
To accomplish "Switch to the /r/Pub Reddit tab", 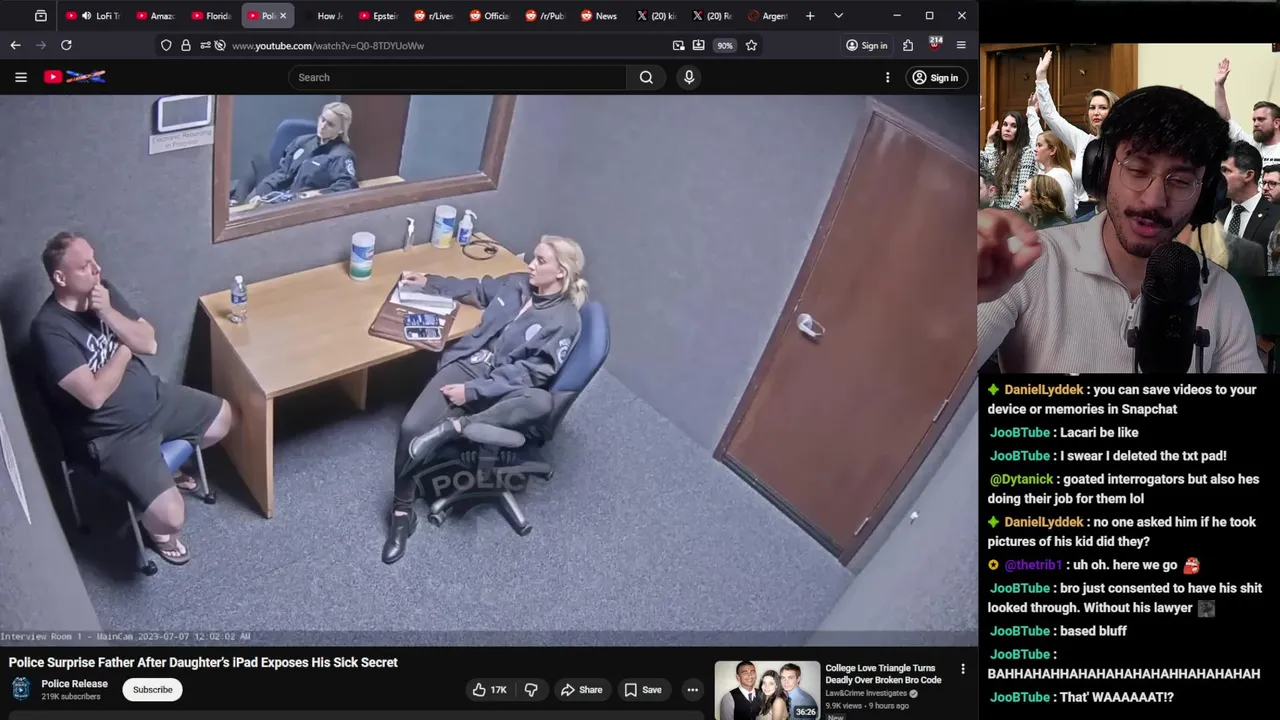I will coord(545,16).
